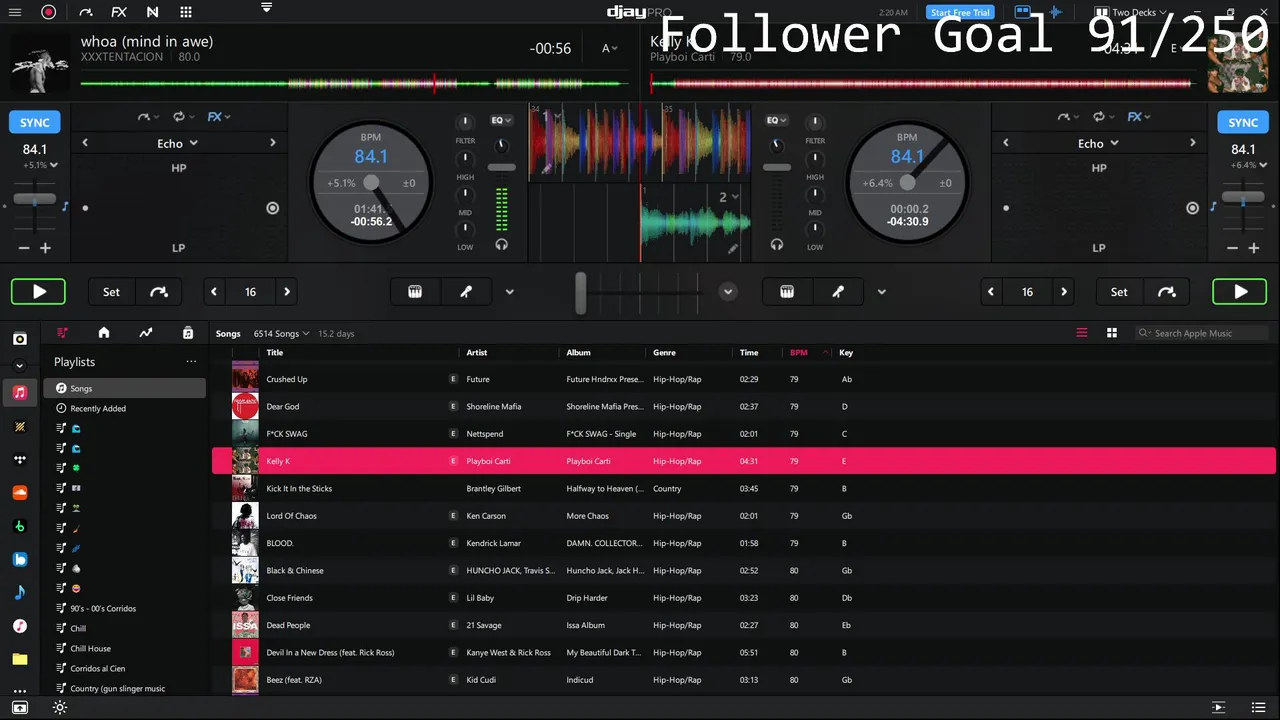
Task: Open the home tab in library
Action: (x=104, y=332)
